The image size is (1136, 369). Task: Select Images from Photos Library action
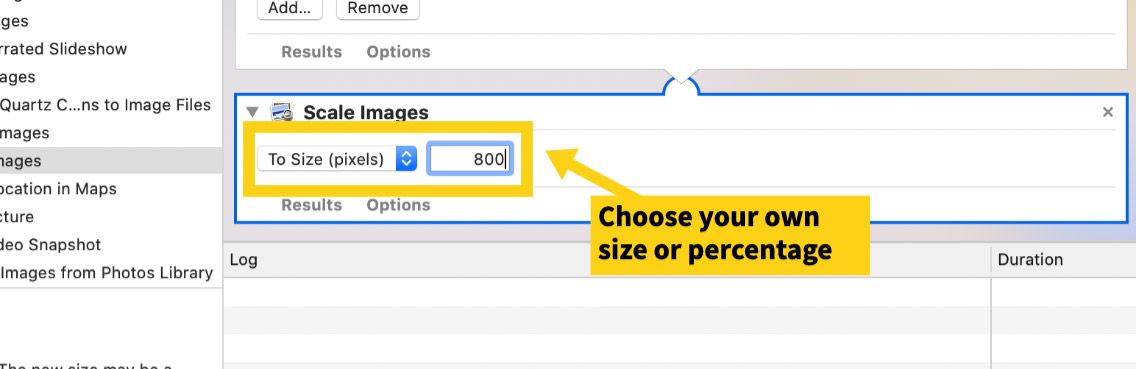click(x=107, y=273)
